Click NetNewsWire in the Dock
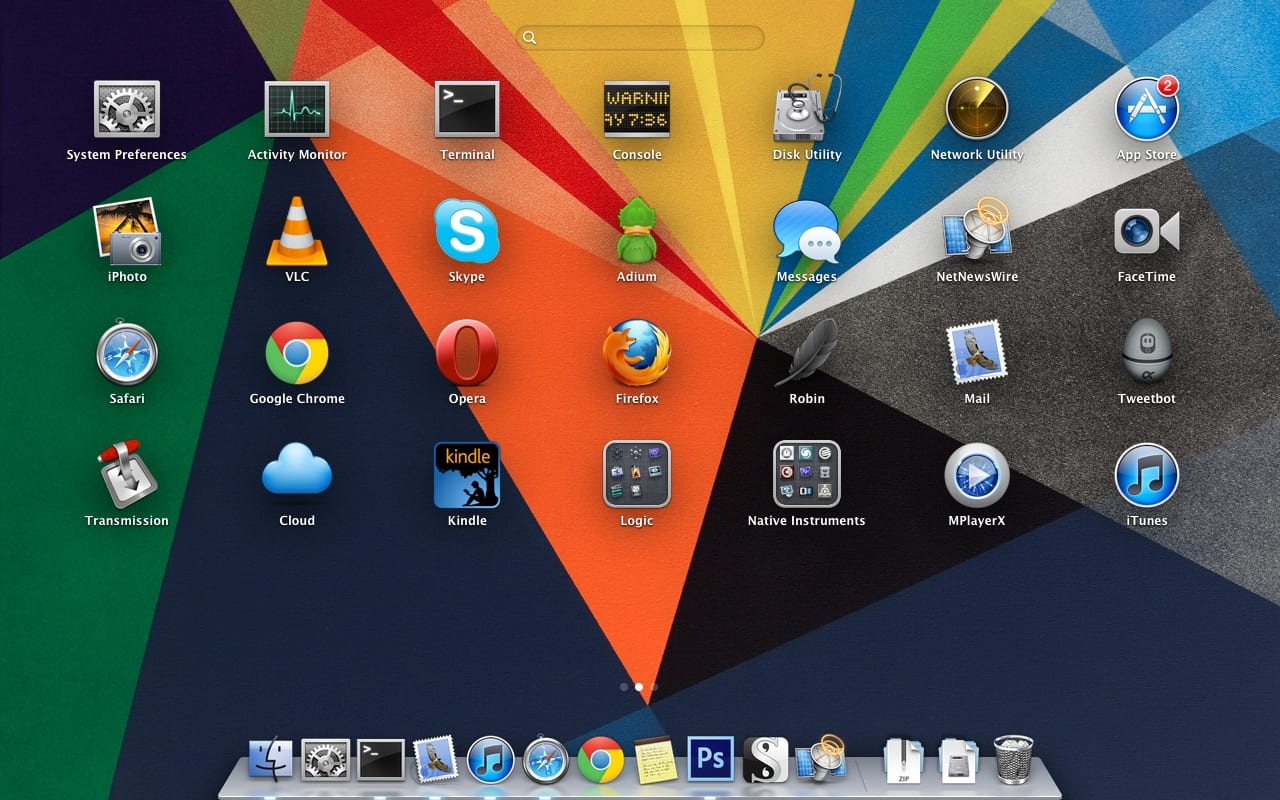This screenshot has height=800, width=1280. coord(820,759)
